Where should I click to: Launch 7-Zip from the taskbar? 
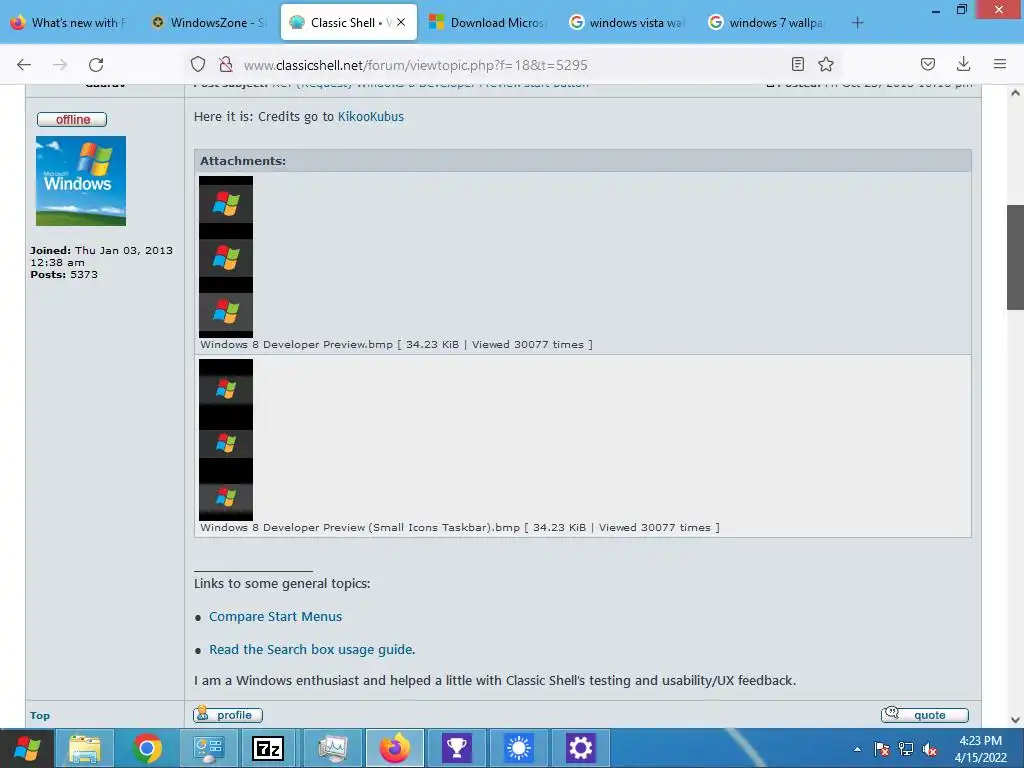click(268, 748)
